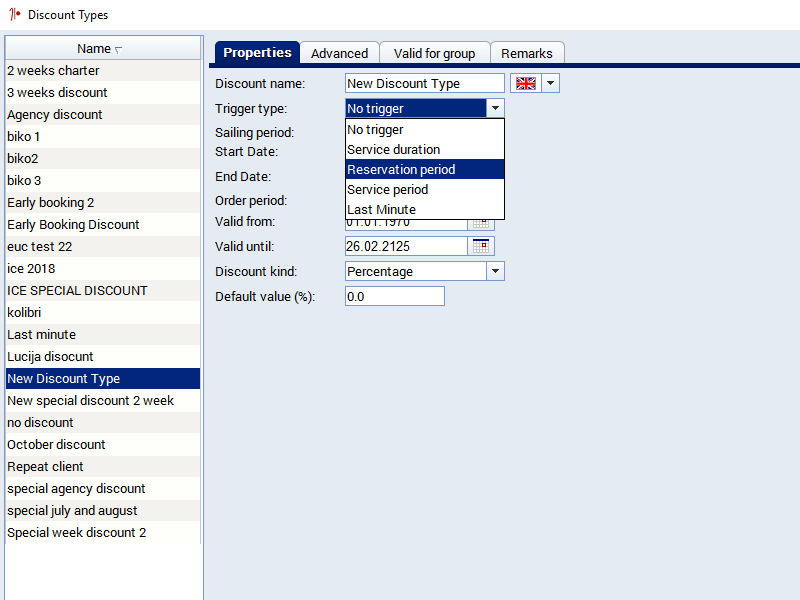This screenshot has height=600, width=800.
Task: Expand the language flag dropdown arrow
Action: click(x=551, y=84)
